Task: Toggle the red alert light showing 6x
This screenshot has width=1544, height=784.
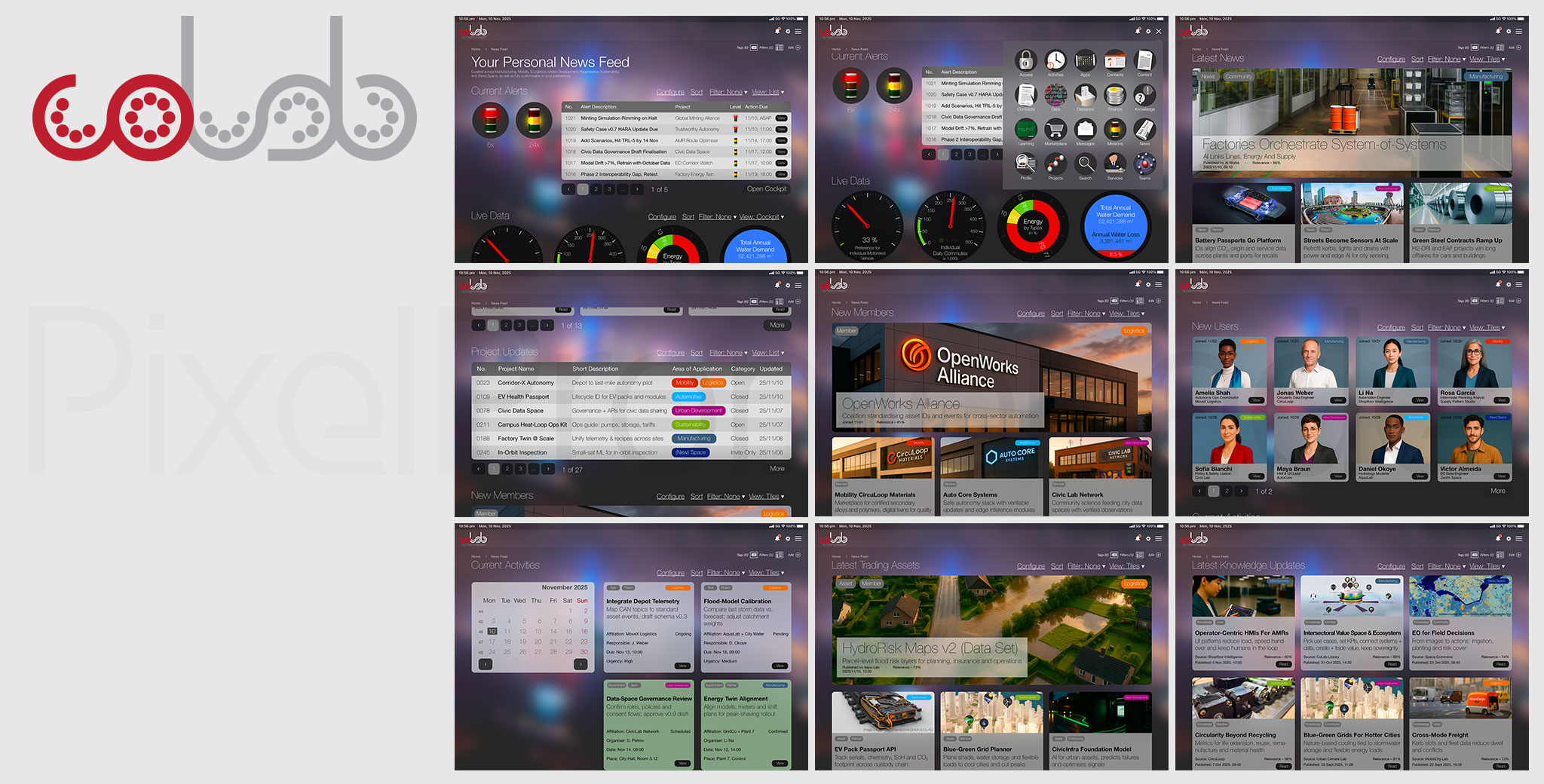Action: click(x=490, y=121)
